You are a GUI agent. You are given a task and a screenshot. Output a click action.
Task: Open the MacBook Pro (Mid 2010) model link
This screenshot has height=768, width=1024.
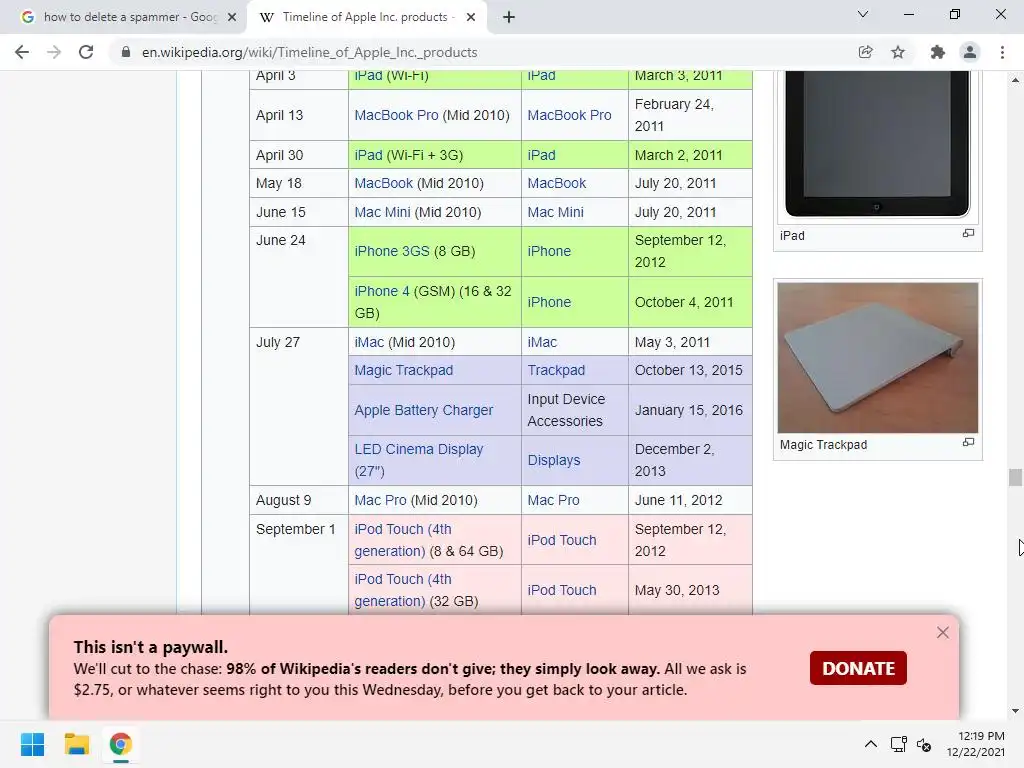click(x=396, y=115)
